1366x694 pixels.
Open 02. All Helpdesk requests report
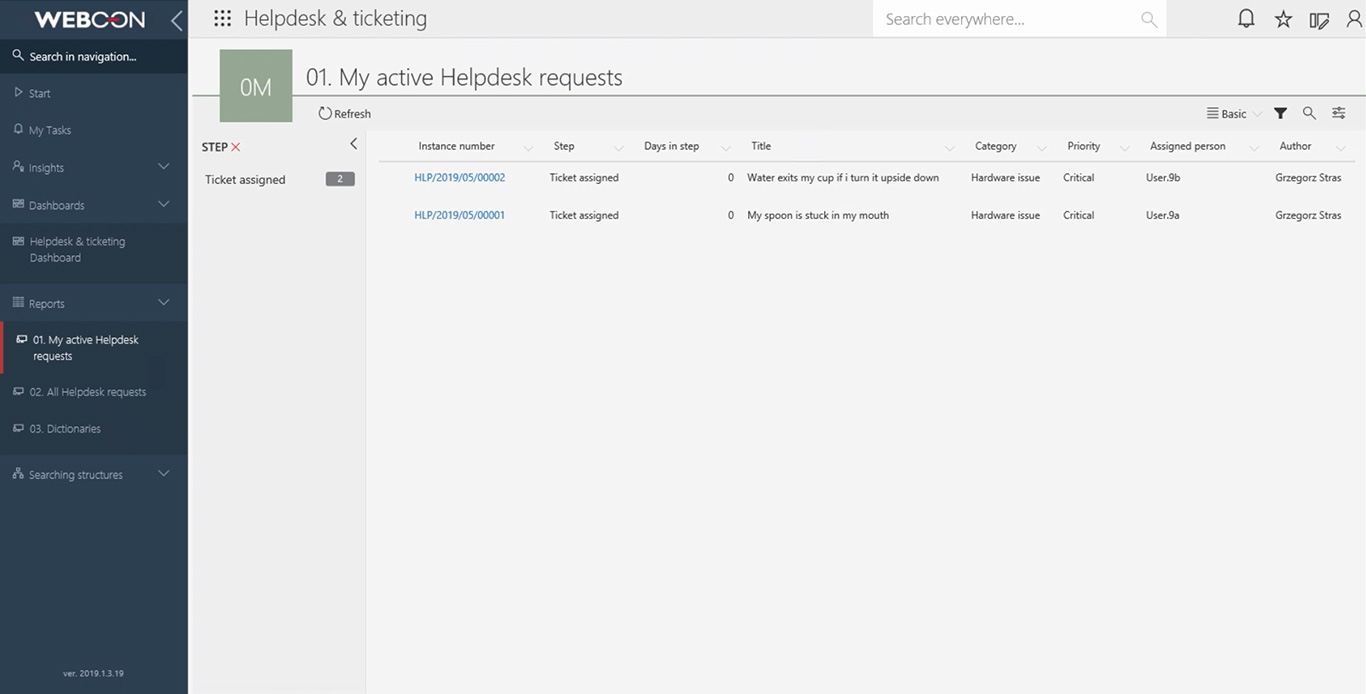[x=88, y=392]
